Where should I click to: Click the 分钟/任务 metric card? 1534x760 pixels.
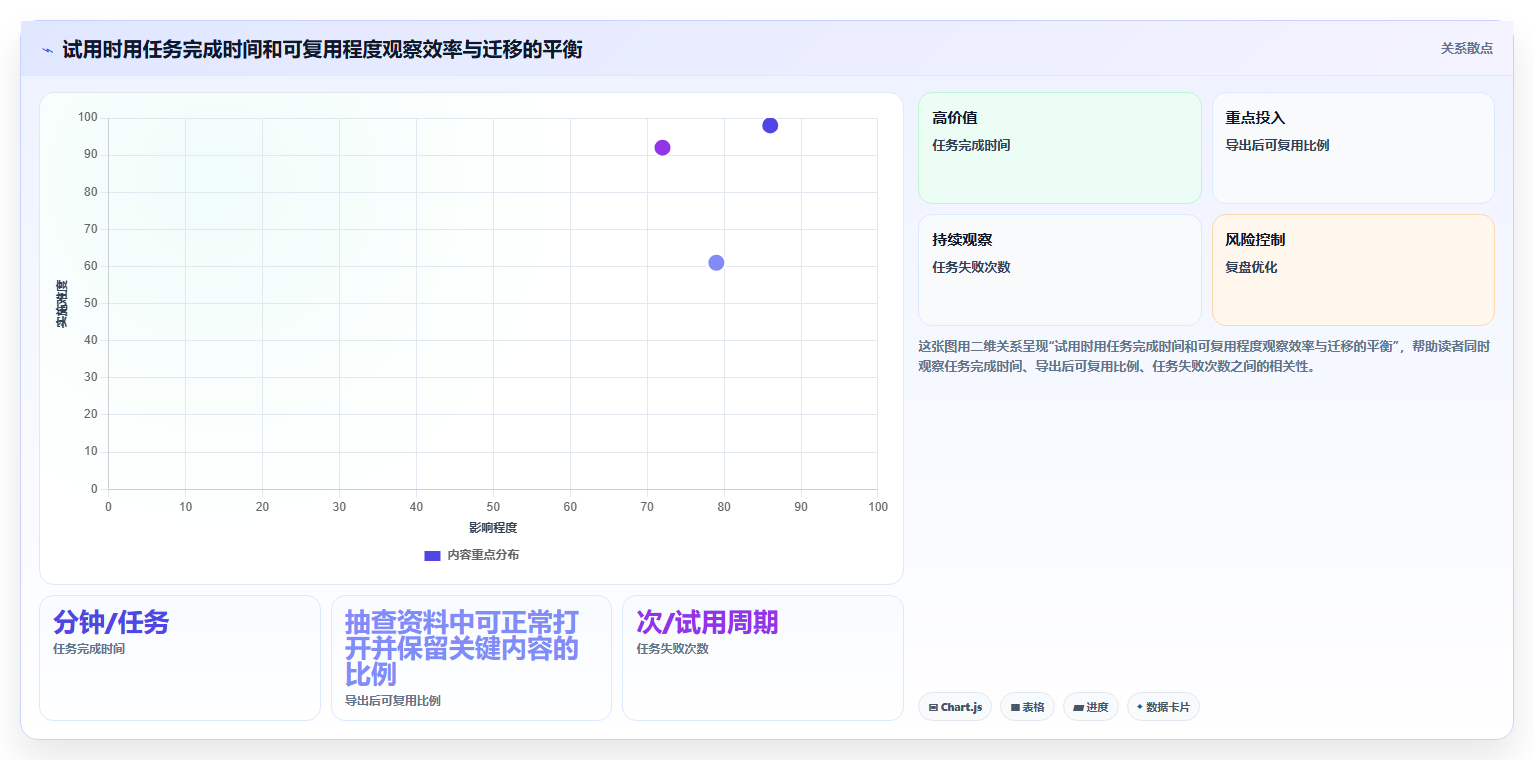[180, 658]
